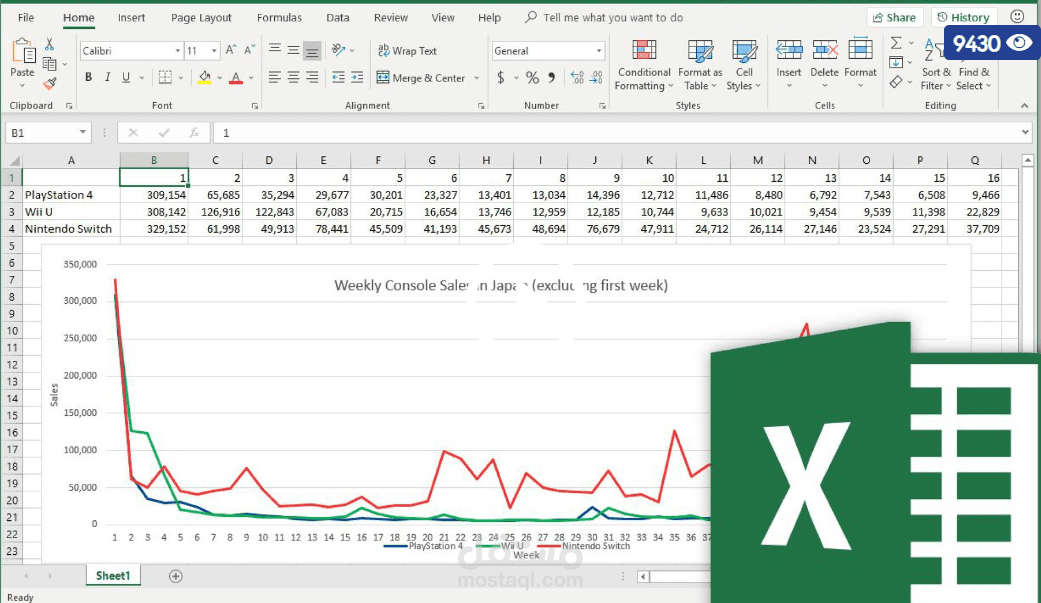Screen dimensions: 1041x603
Task: Toggle Italic formatting
Action: point(107,78)
